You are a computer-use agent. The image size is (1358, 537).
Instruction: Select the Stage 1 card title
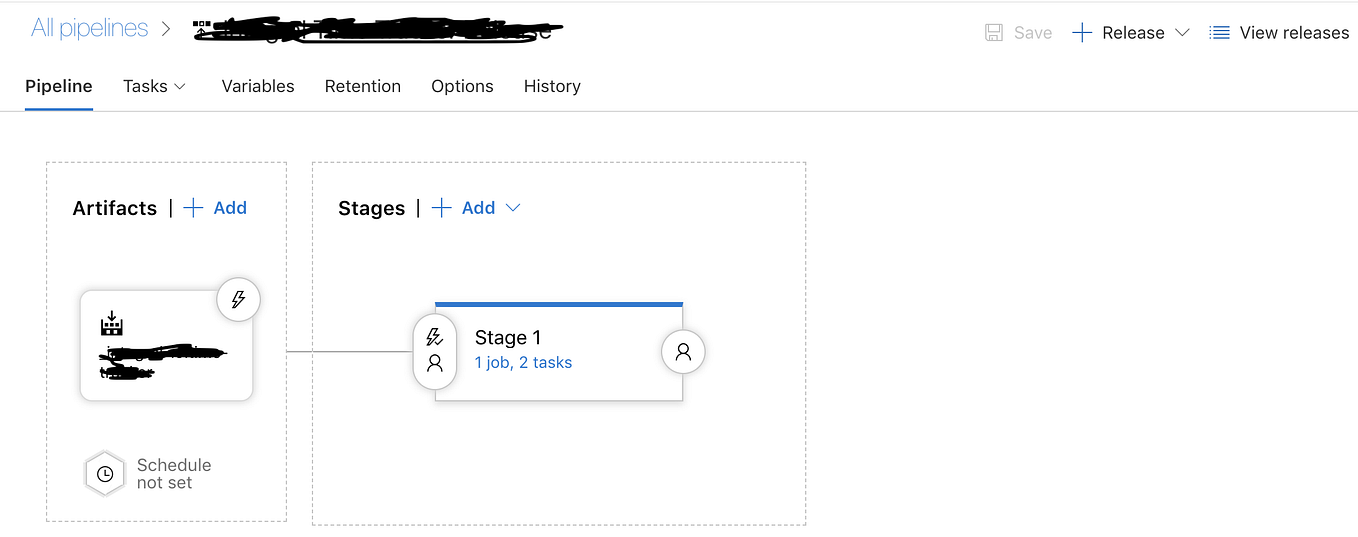coord(508,338)
